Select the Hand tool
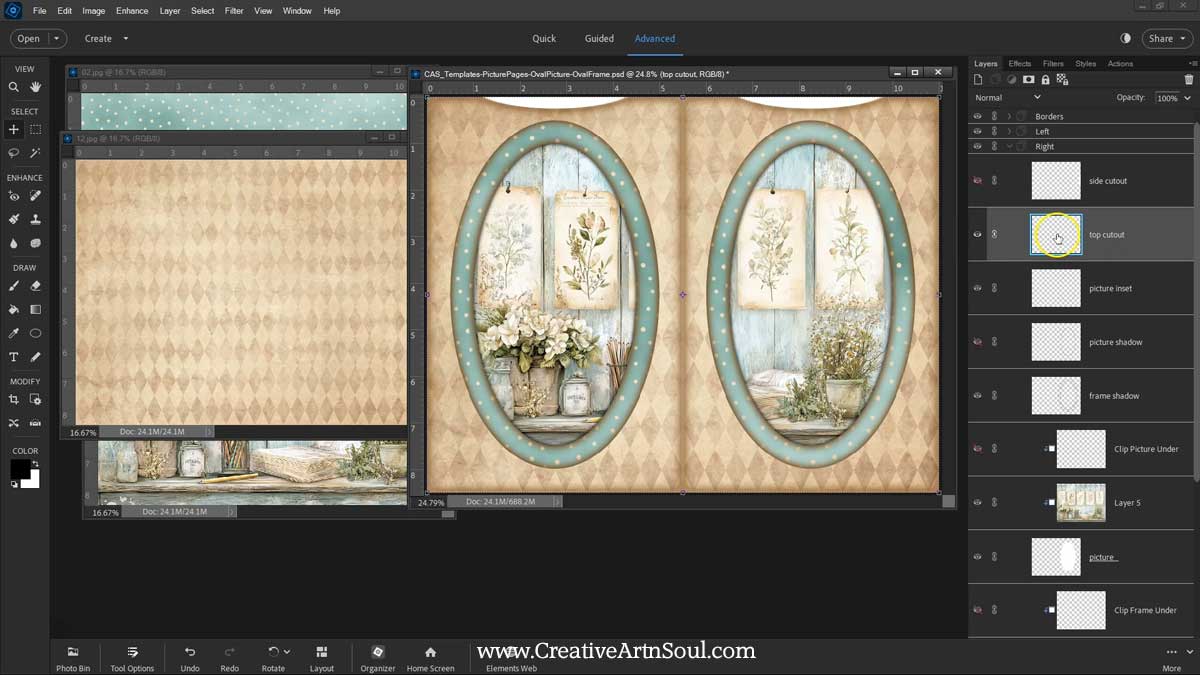 (x=36, y=87)
